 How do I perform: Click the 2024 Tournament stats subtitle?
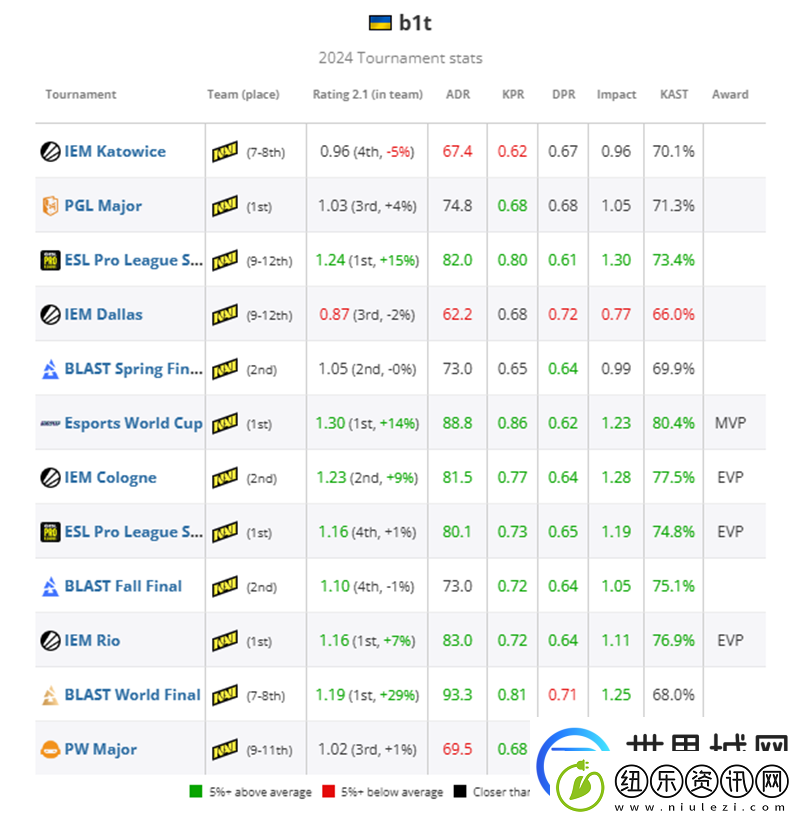pos(400,58)
